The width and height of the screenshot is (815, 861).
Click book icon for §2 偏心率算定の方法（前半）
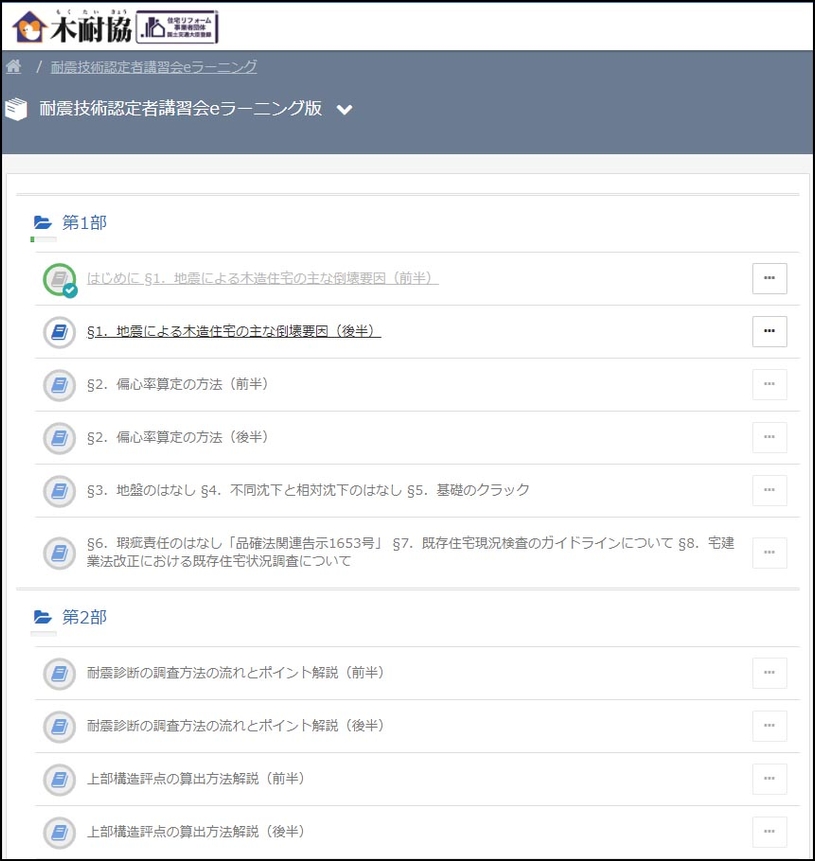click(60, 385)
